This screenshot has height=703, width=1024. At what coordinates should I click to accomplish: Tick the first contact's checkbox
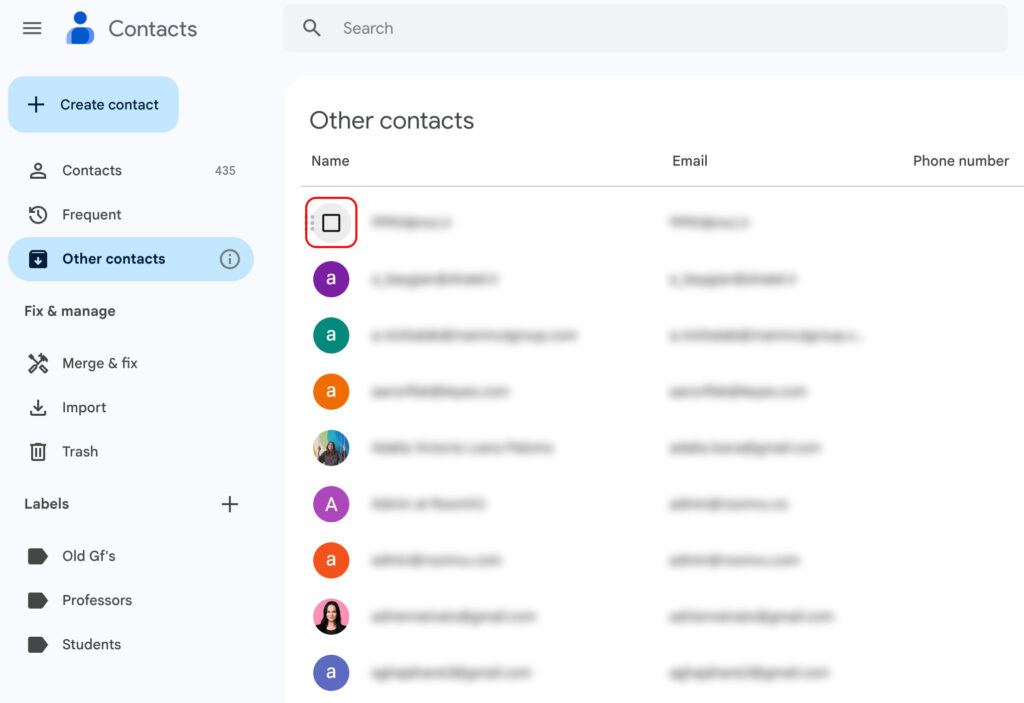tap(331, 222)
